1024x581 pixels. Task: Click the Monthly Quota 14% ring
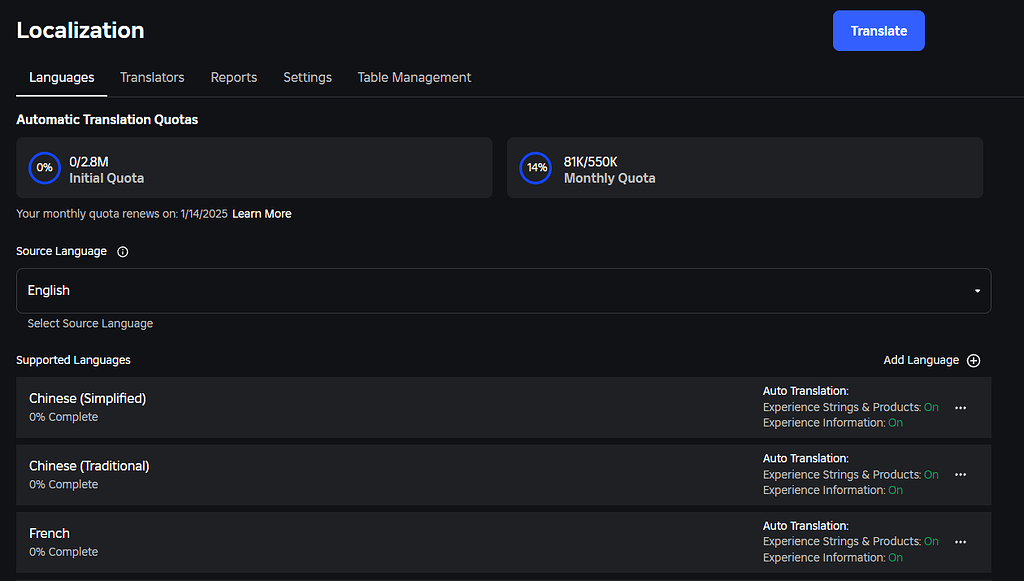point(537,168)
